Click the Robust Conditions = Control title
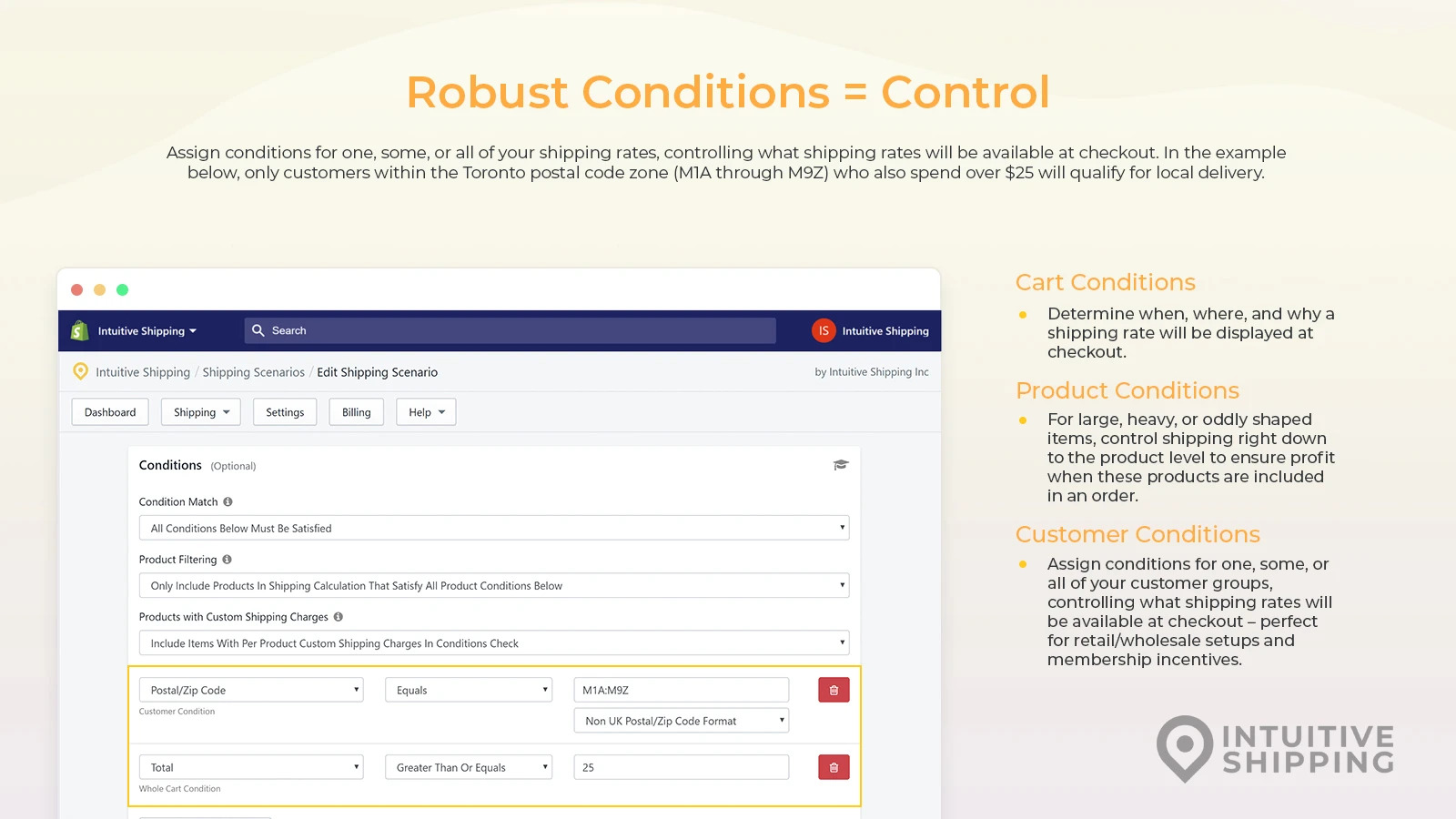This screenshot has height=819, width=1456. click(728, 92)
